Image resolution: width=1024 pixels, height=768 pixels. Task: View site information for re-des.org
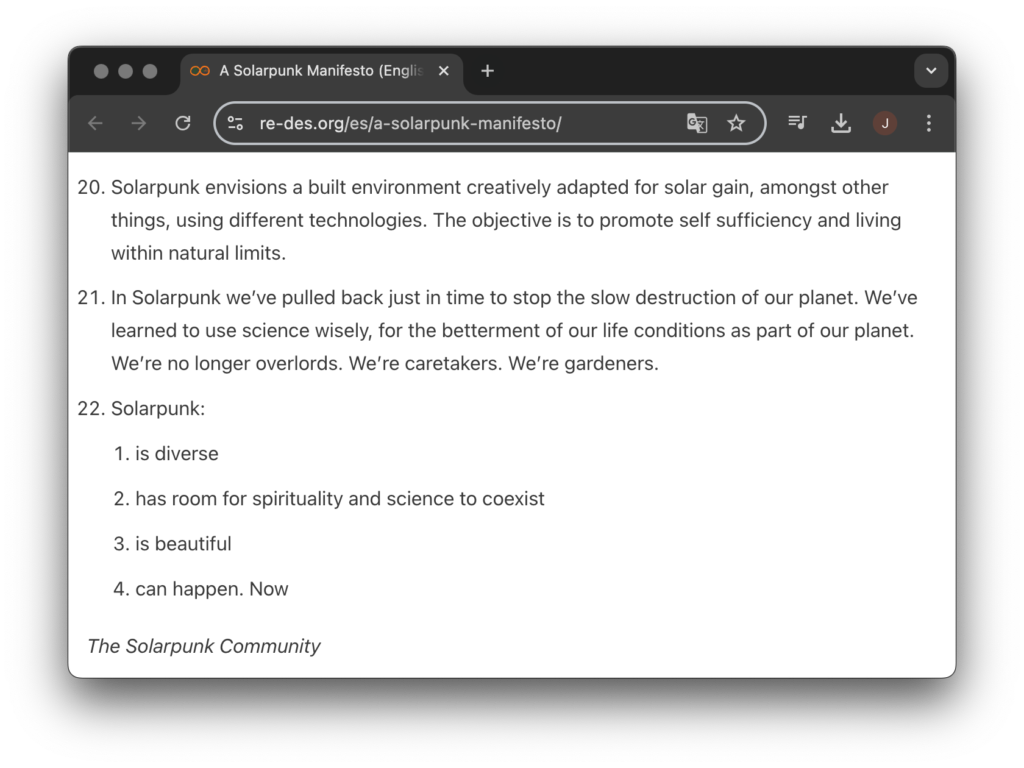[x=236, y=123]
